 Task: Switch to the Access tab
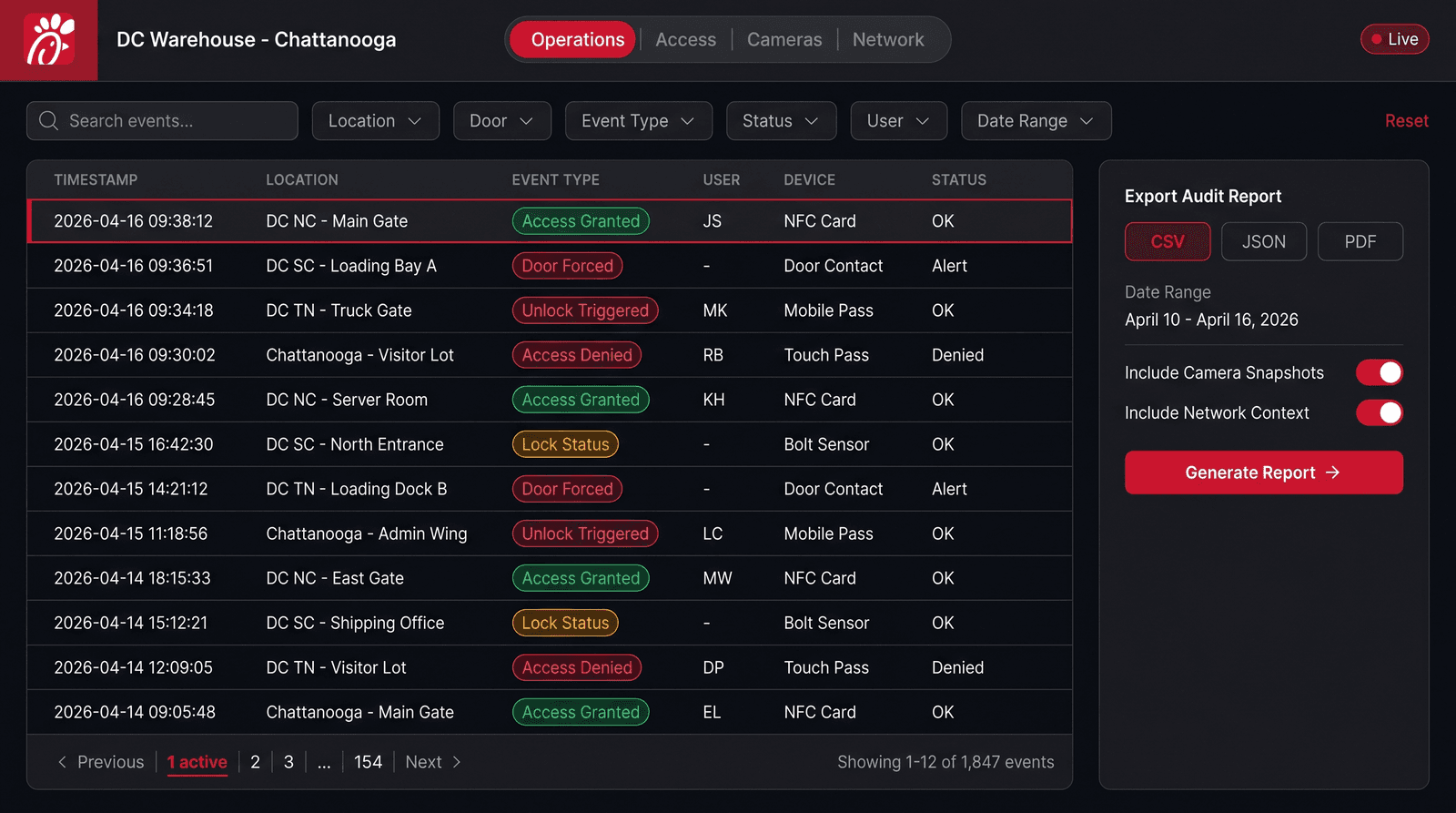[686, 39]
